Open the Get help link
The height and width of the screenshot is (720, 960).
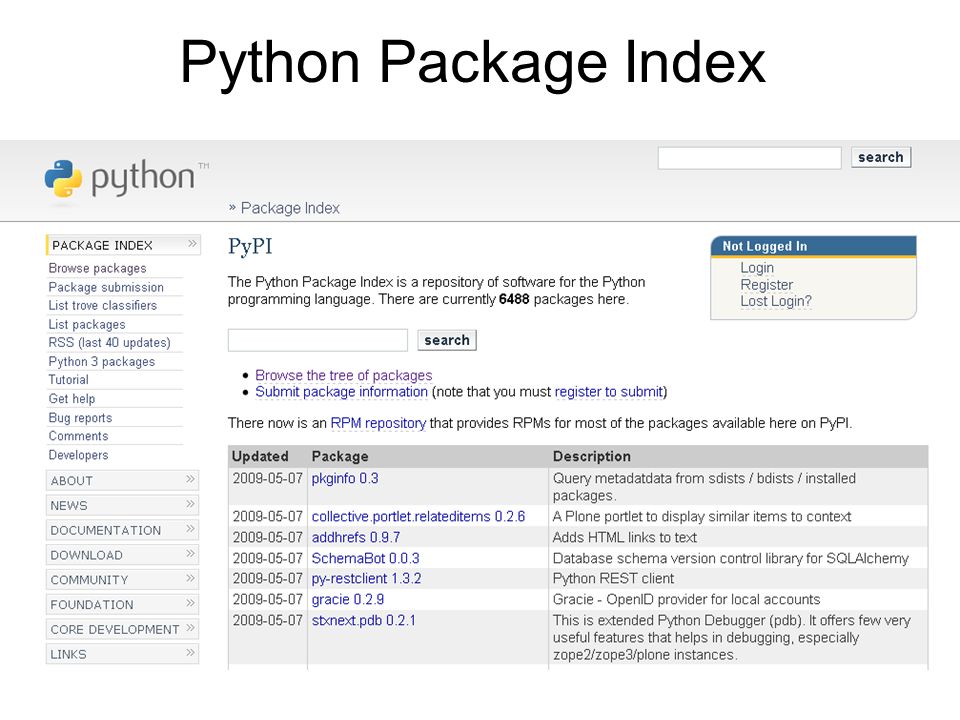(72, 399)
